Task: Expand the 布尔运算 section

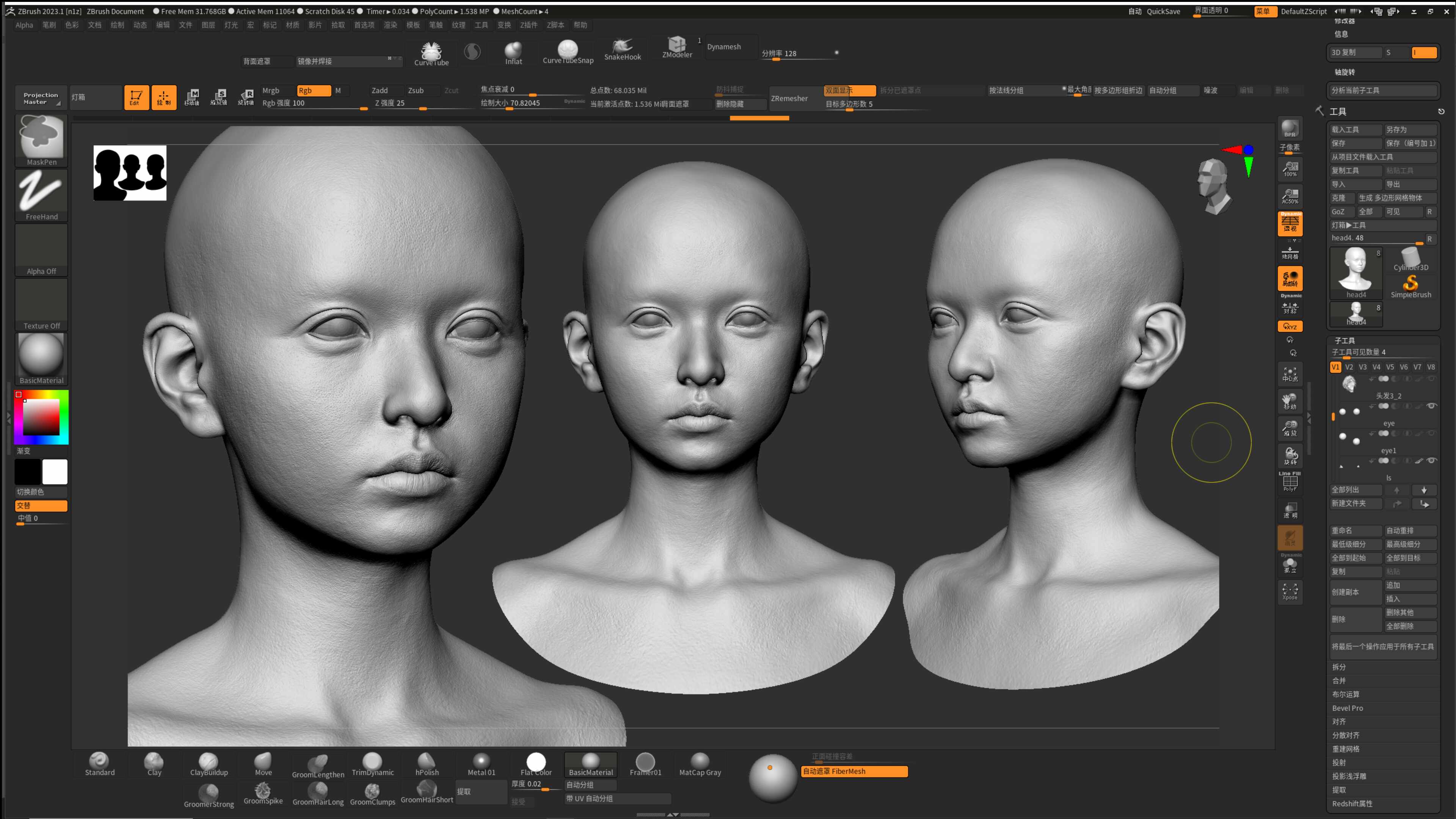Action: click(1346, 694)
